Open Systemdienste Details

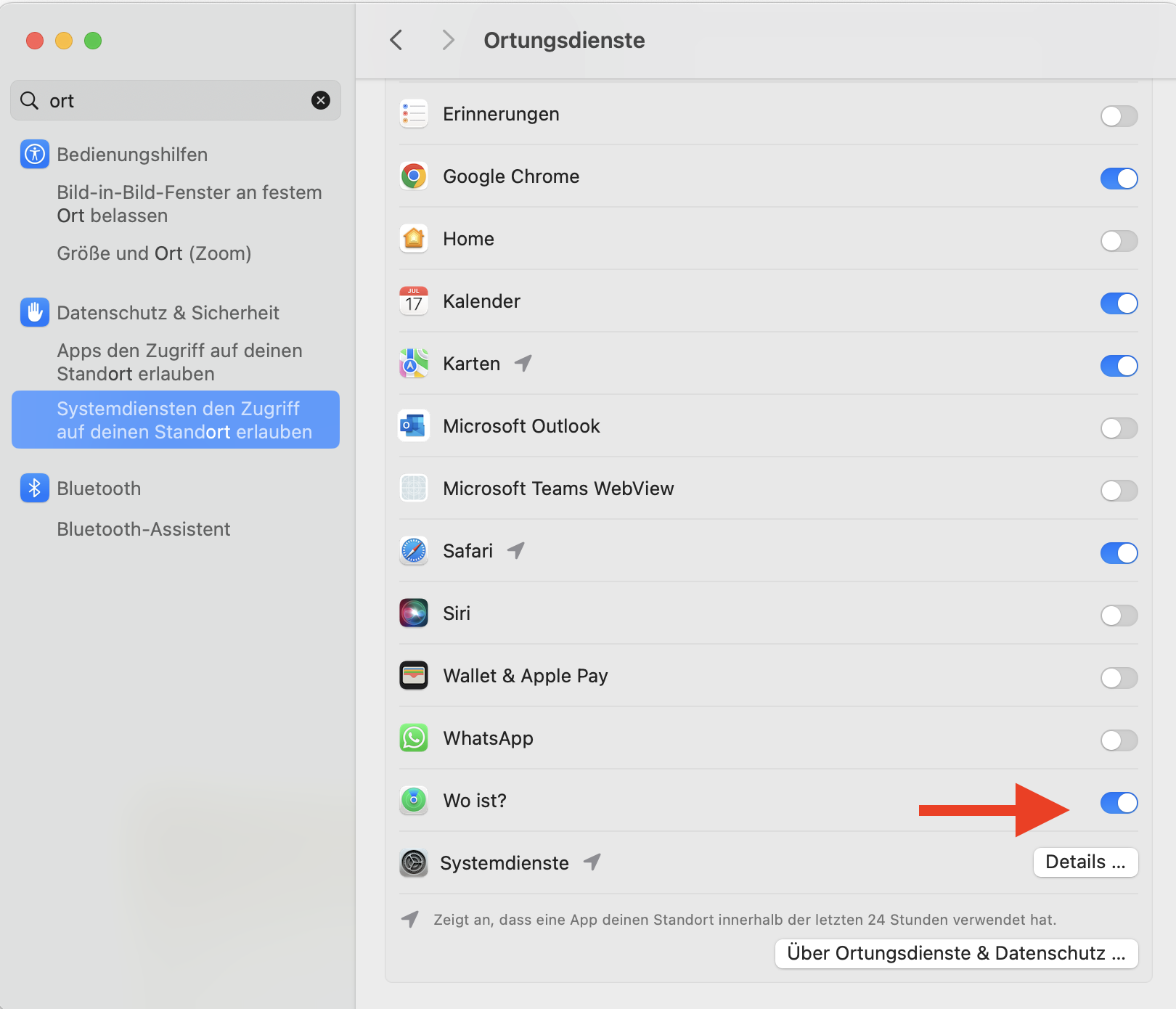point(1085,862)
